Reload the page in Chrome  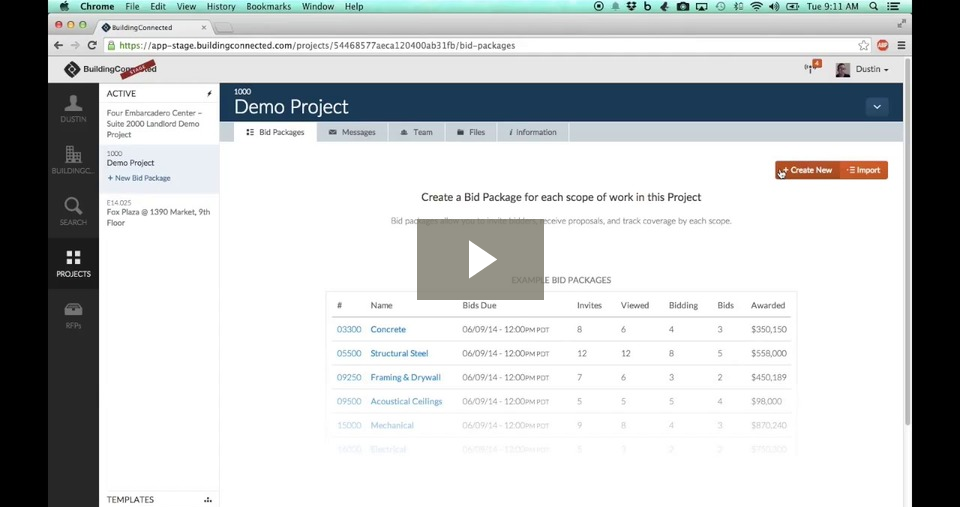click(x=93, y=45)
